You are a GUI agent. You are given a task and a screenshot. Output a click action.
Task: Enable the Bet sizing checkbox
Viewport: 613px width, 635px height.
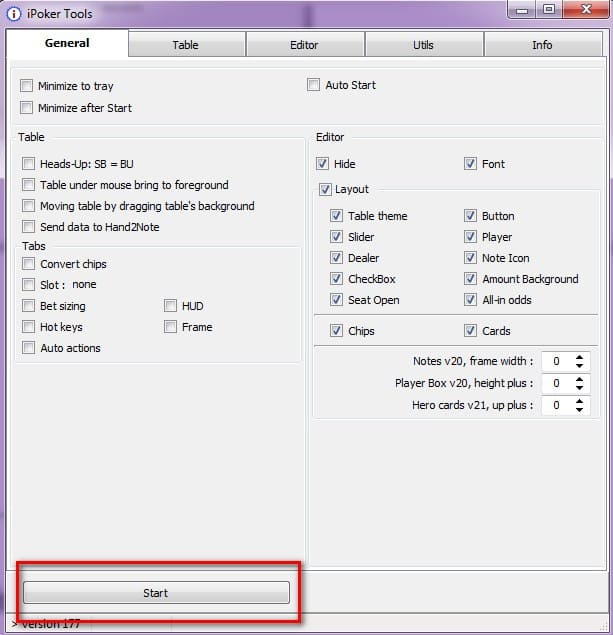click(28, 306)
